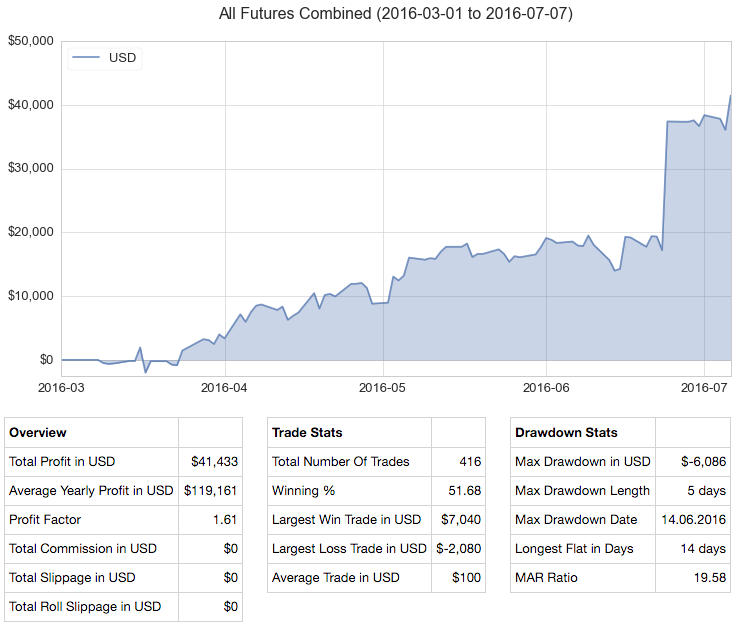Click the Trade Stats table header
Screen dimensions: 743x629
pos(307,433)
